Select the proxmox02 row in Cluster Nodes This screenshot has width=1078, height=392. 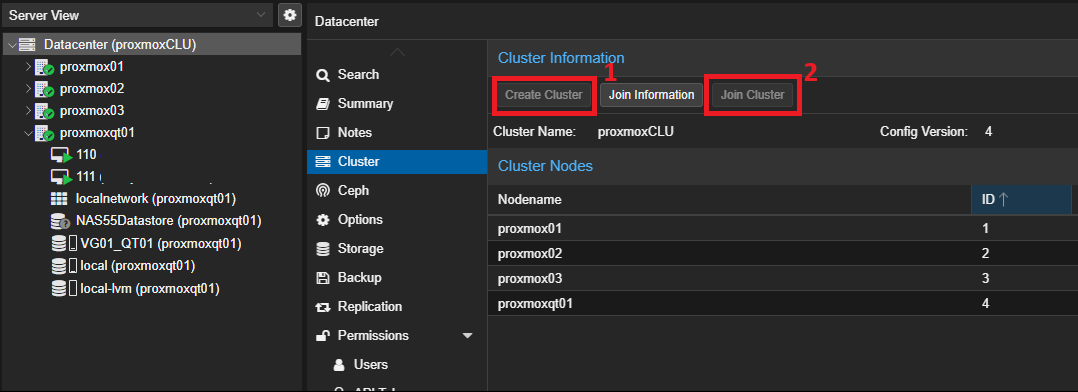[x=782, y=253]
